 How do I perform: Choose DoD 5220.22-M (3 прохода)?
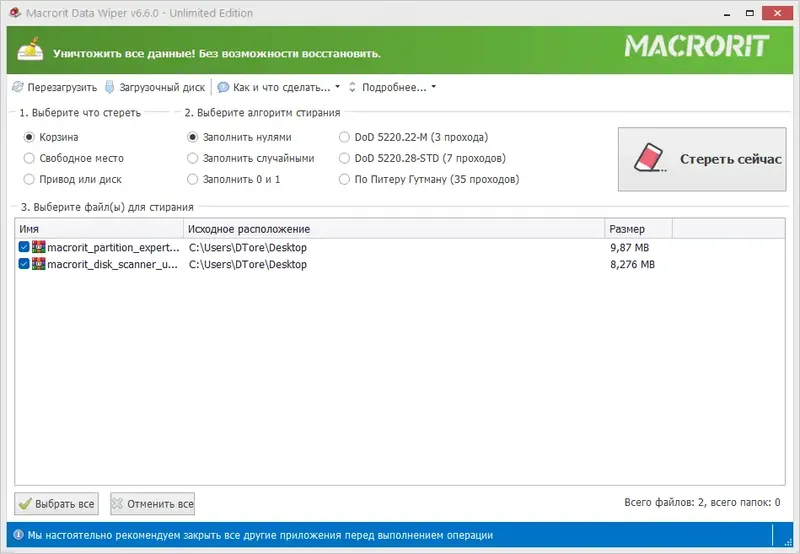point(344,137)
